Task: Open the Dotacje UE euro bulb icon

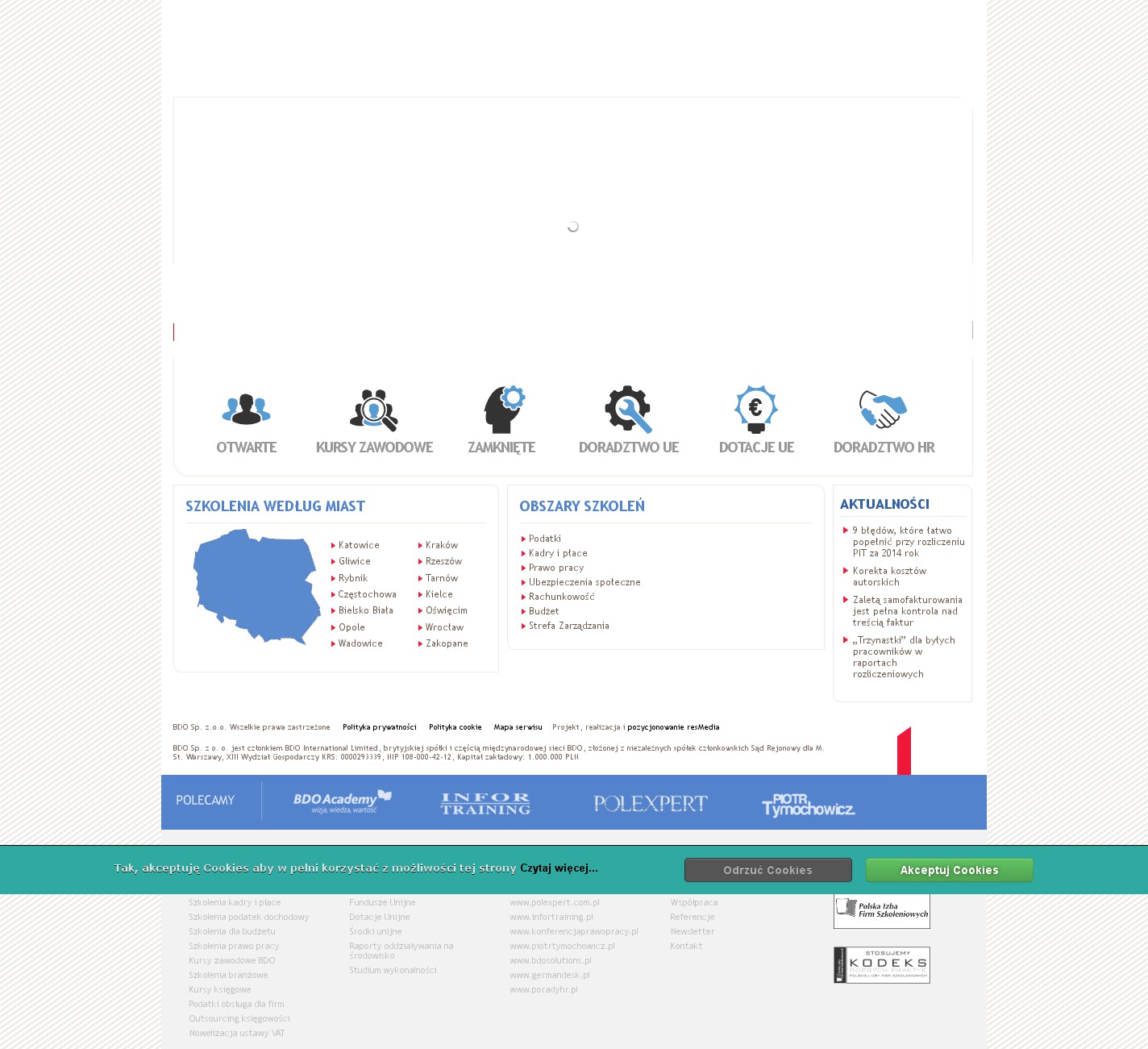Action: pos(755,409)
